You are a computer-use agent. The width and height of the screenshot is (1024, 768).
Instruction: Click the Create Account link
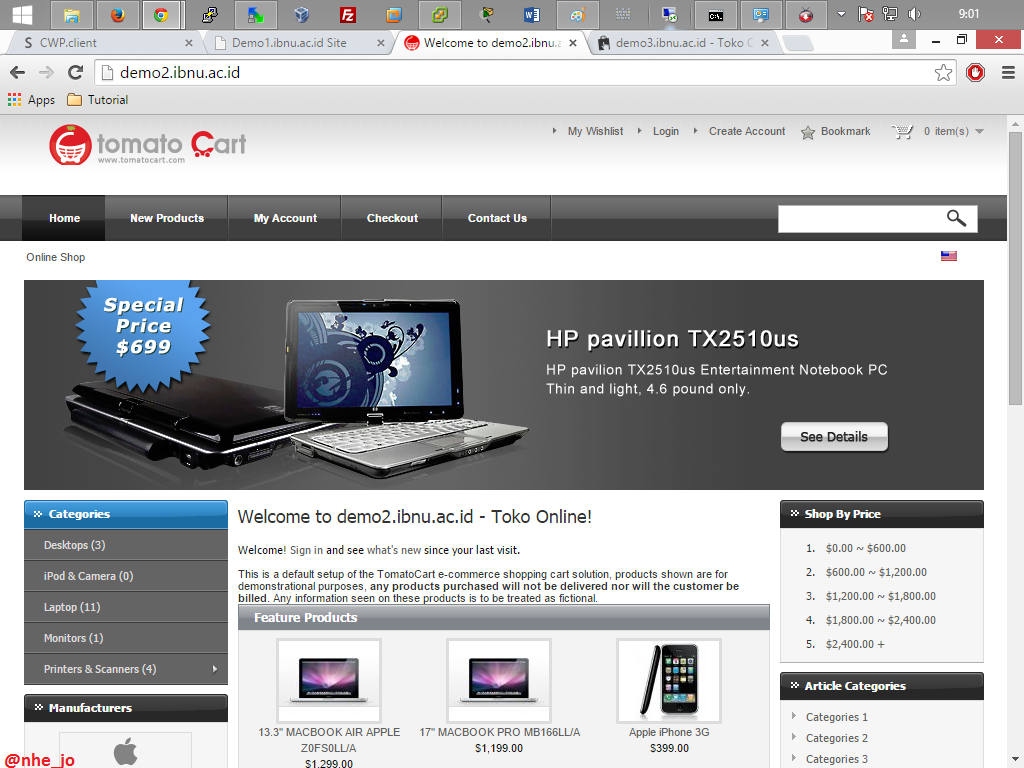(746, 131)
